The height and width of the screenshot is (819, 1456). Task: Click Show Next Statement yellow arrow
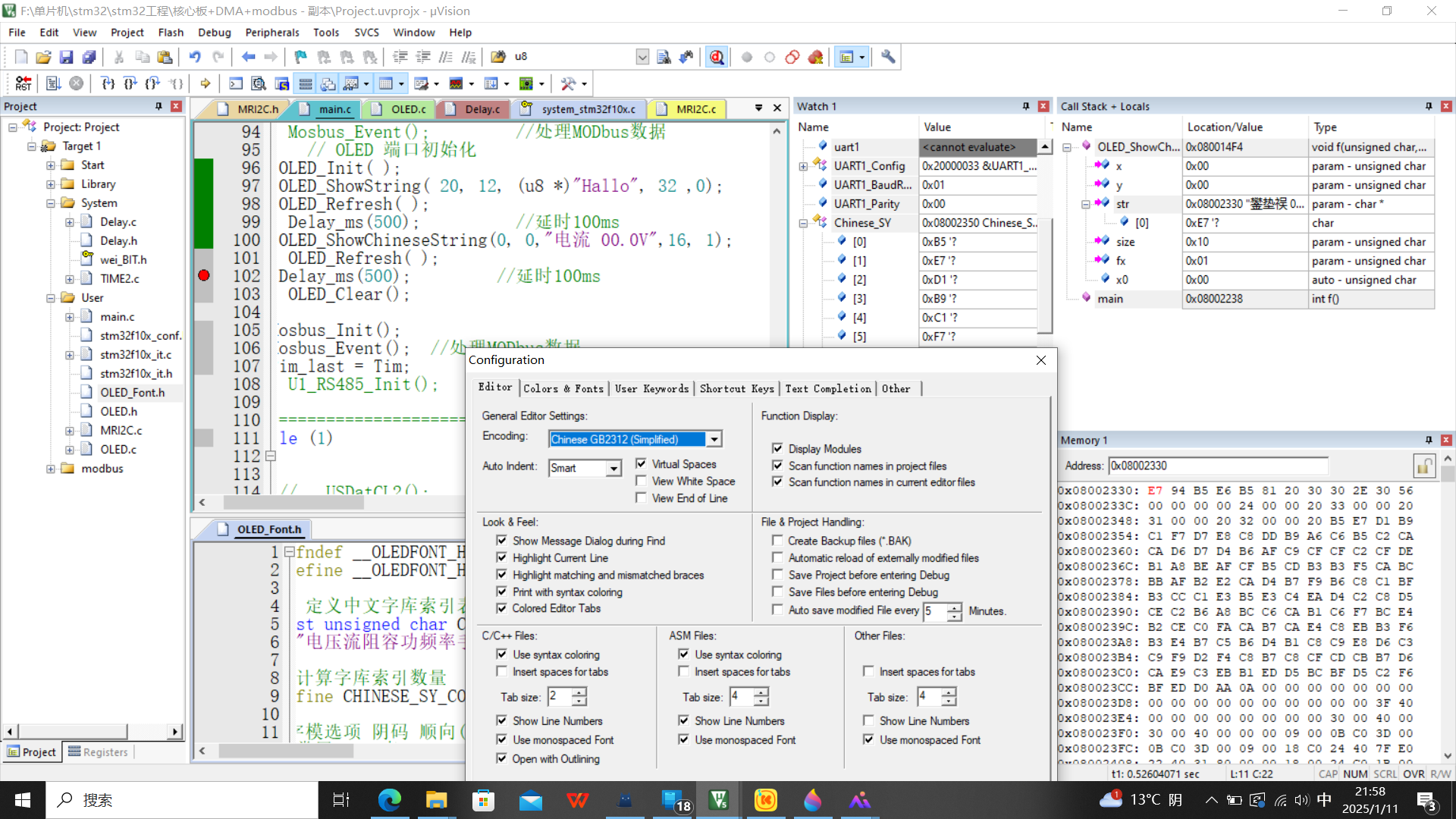tap(205, 83)
